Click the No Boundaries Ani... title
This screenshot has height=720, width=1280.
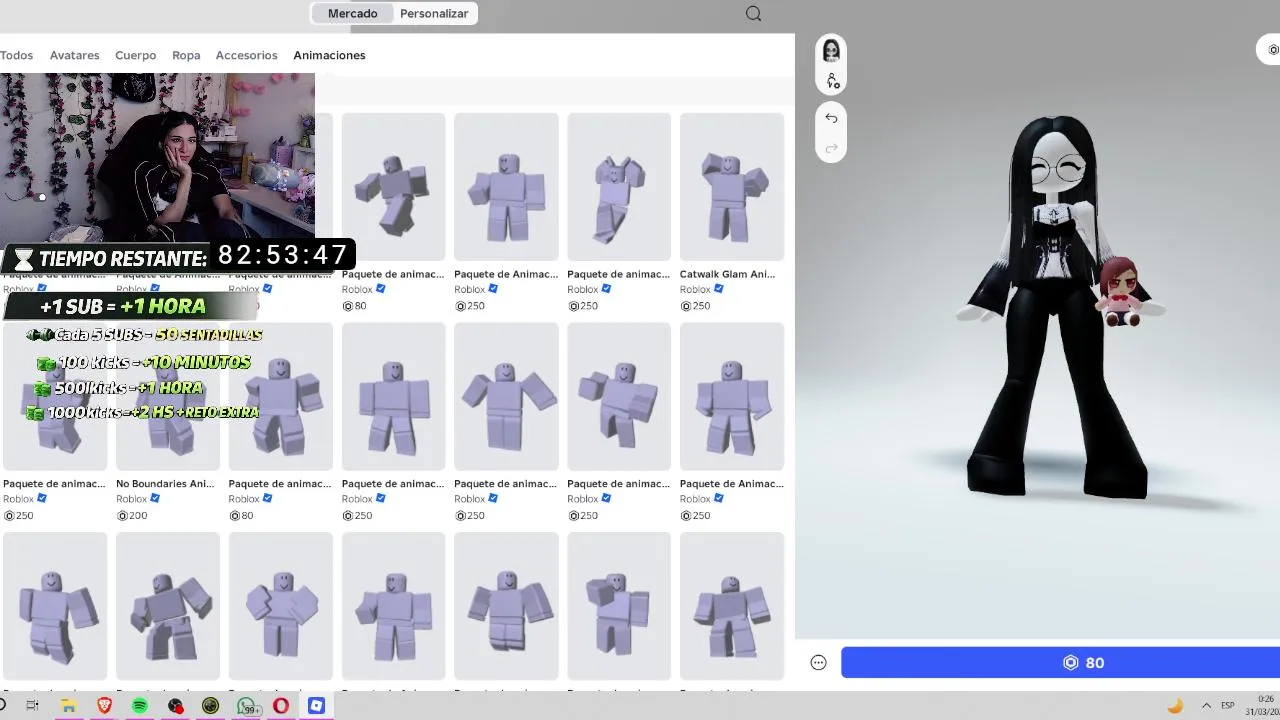point(165,483)
